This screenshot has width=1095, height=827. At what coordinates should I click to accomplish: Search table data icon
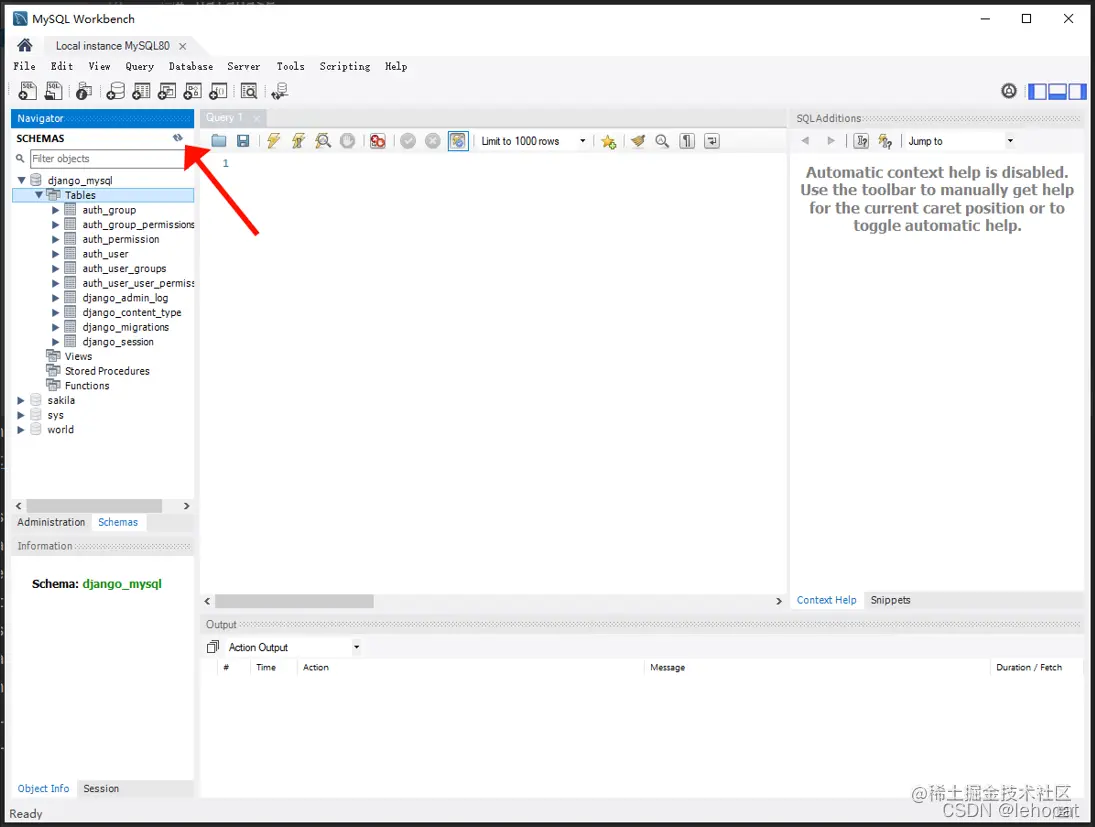pyautogui.click(x=249, y=91)
